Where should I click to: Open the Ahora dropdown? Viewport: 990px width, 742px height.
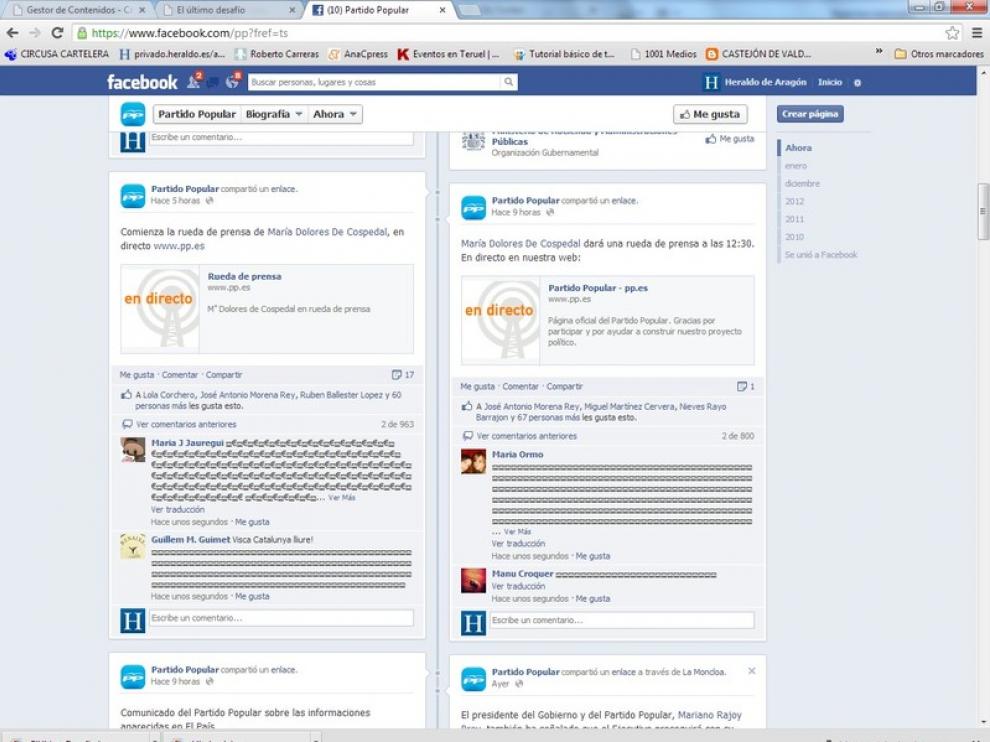pyautogui.click(x=335, y=114)
